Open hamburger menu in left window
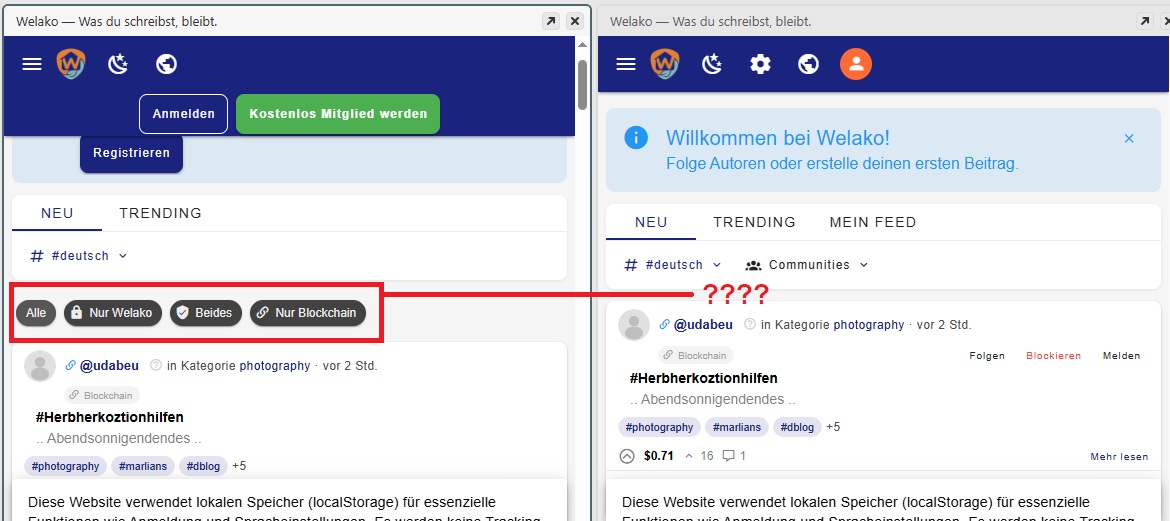The image size is (1170, 521). pos(31,64)
